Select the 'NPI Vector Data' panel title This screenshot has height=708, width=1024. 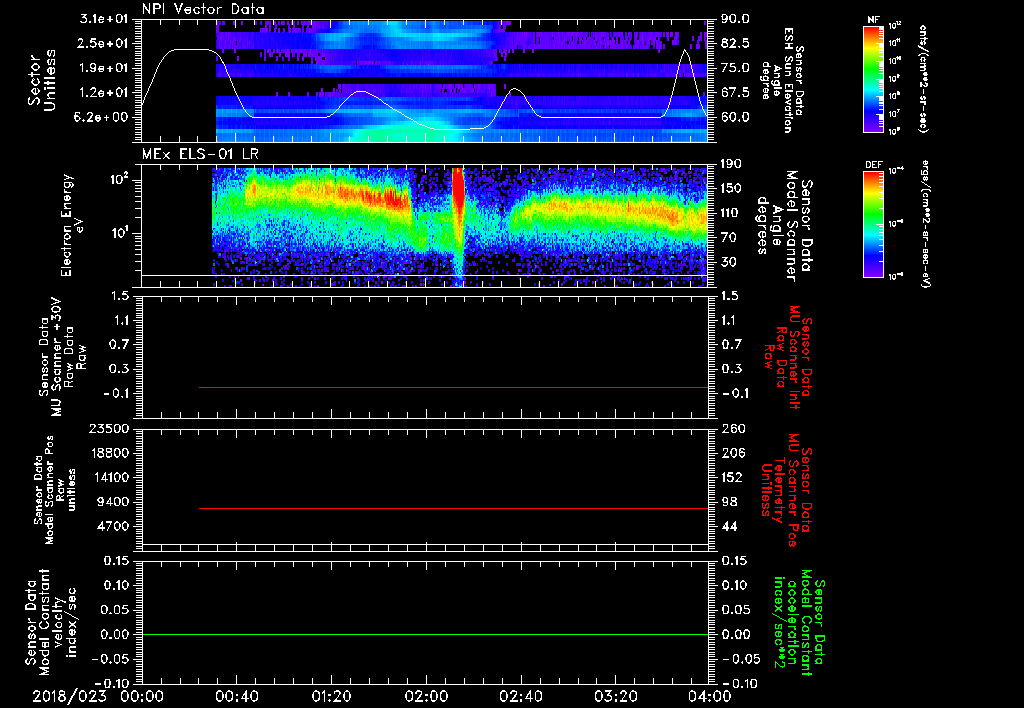click(203, 9)
